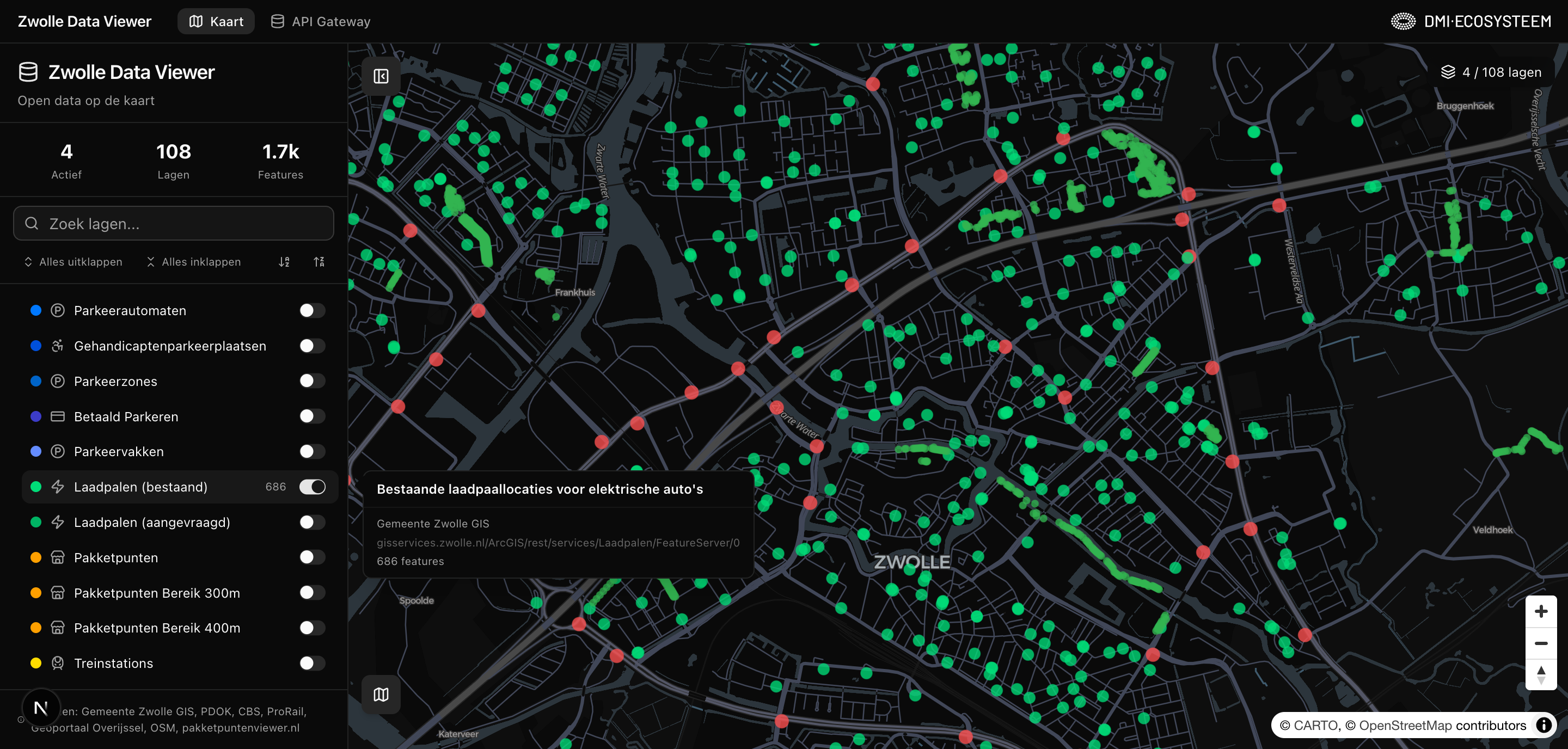This screenshot has width=1568, height=749.
Task: Sort layers ascending icon
Action: click(284, 262)
